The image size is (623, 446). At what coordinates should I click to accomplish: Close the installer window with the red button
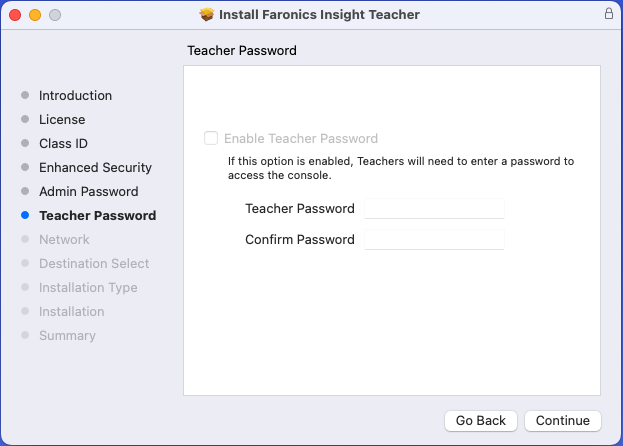point(15,15)
